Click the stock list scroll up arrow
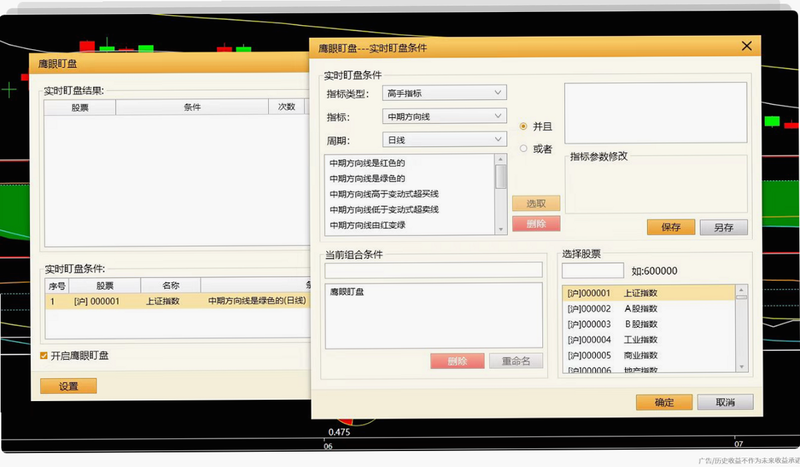The height and width of the screenshot is (467, 800). 741,290
